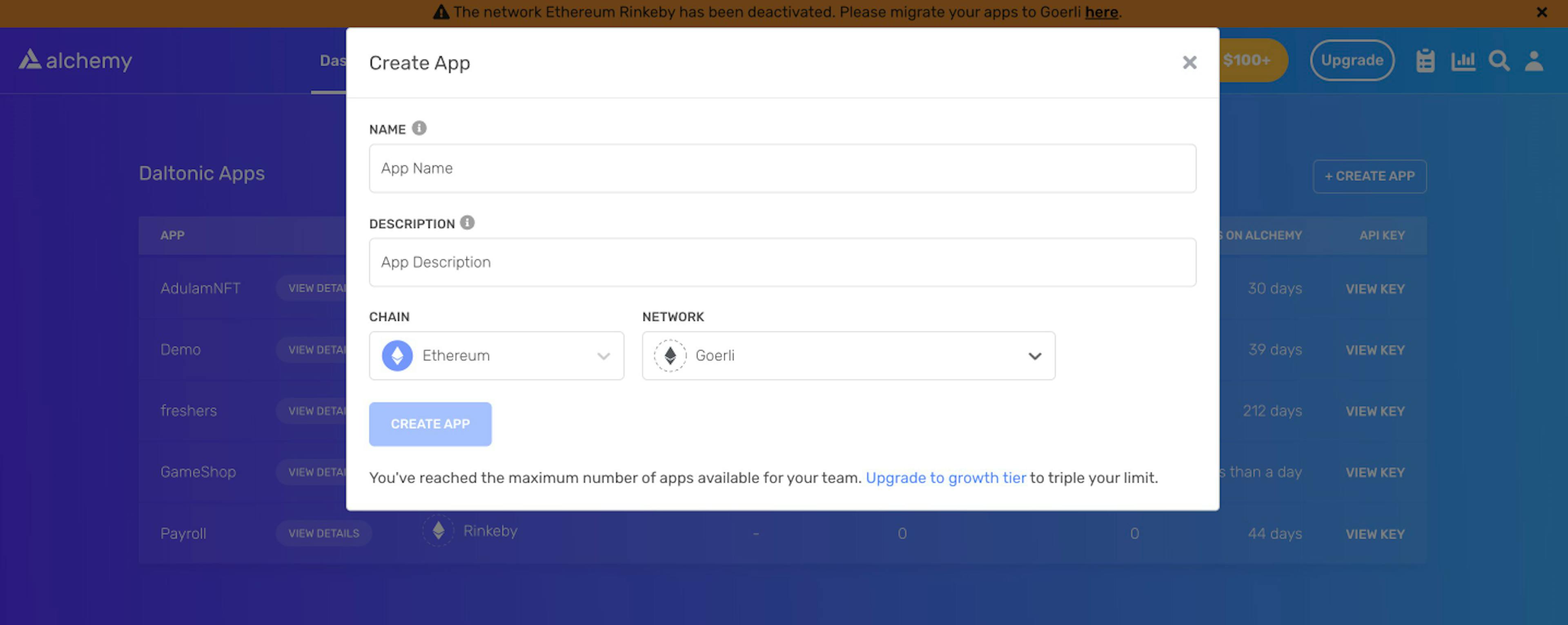Click the '30 days' cell in the AdulamNFT row
Screen dimensions: 1568x625
1274,288
